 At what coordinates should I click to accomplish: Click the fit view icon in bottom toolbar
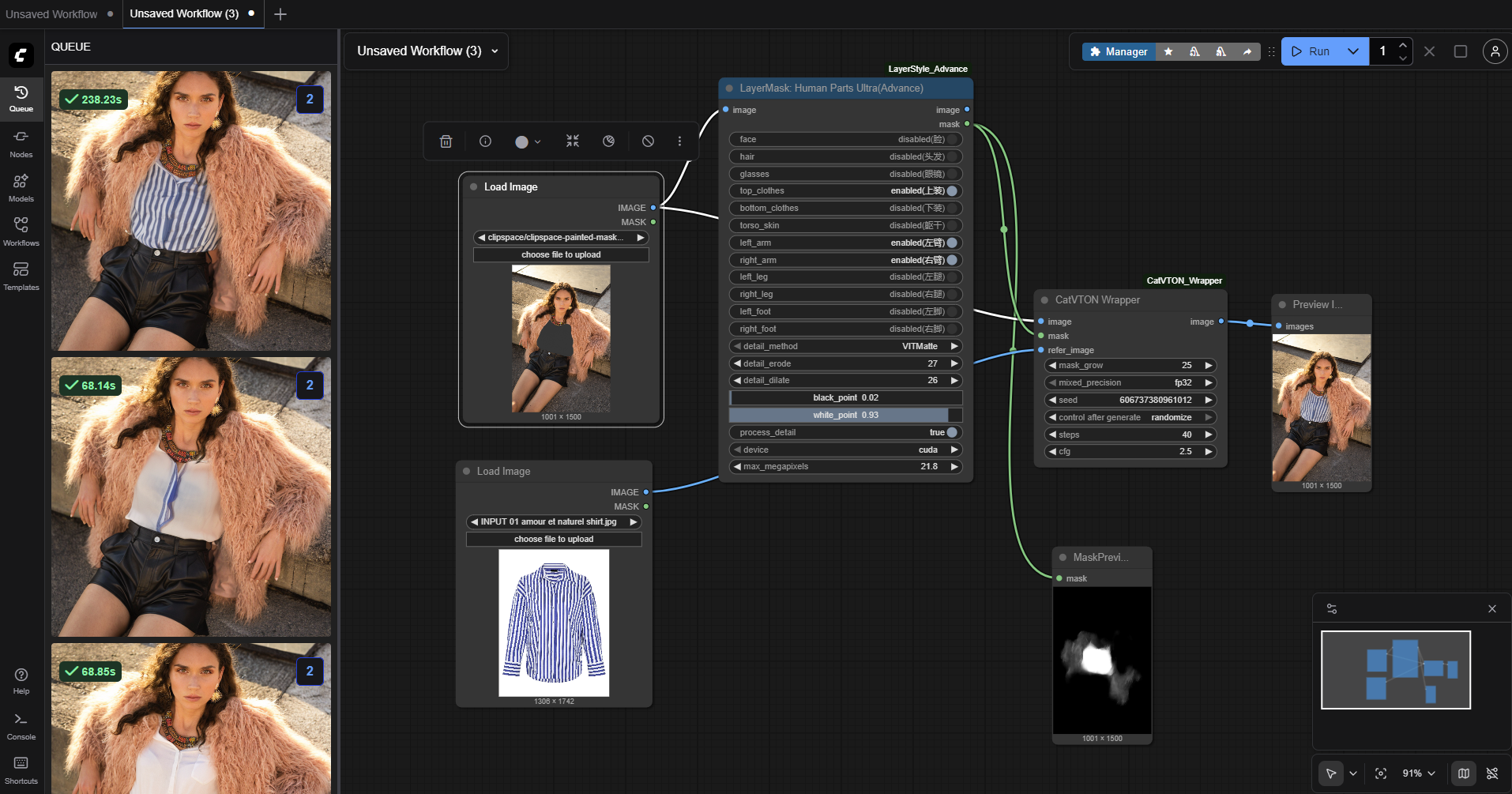click(1381, 773)
